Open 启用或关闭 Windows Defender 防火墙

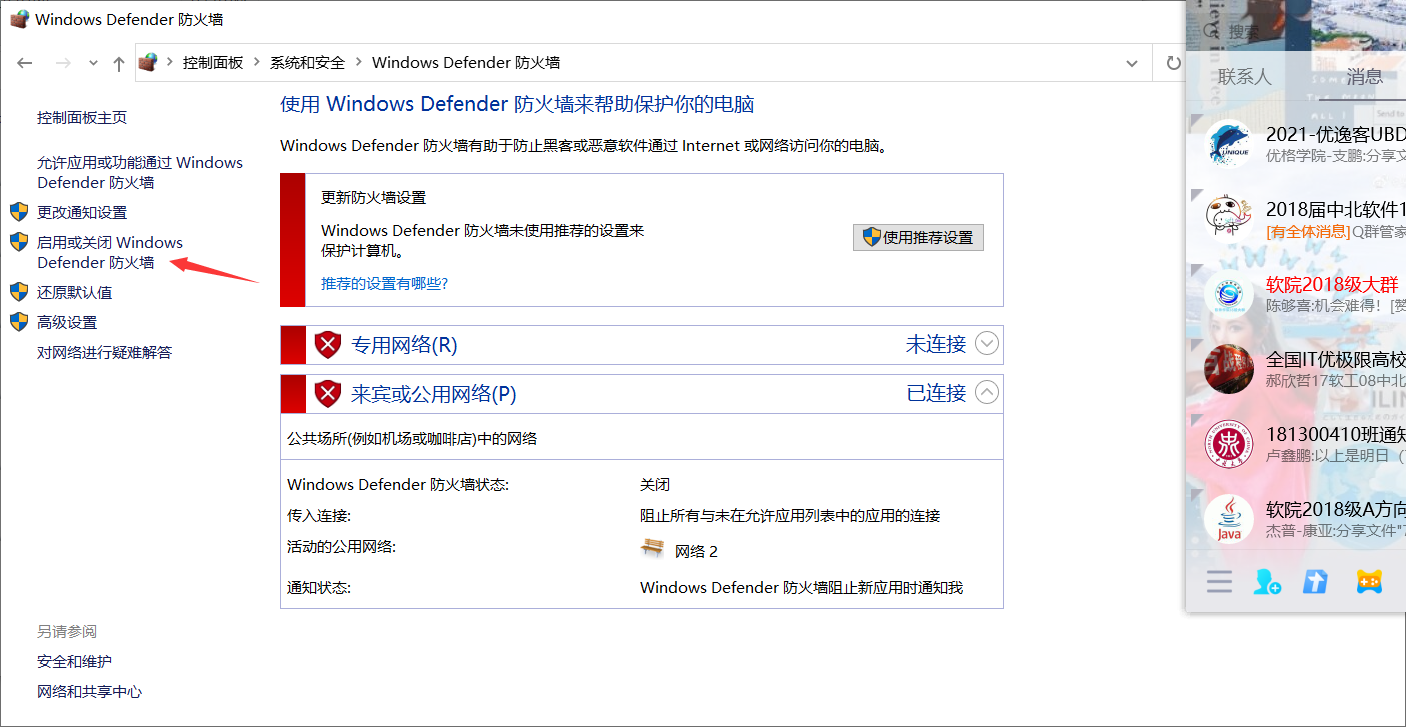[110, 252]
